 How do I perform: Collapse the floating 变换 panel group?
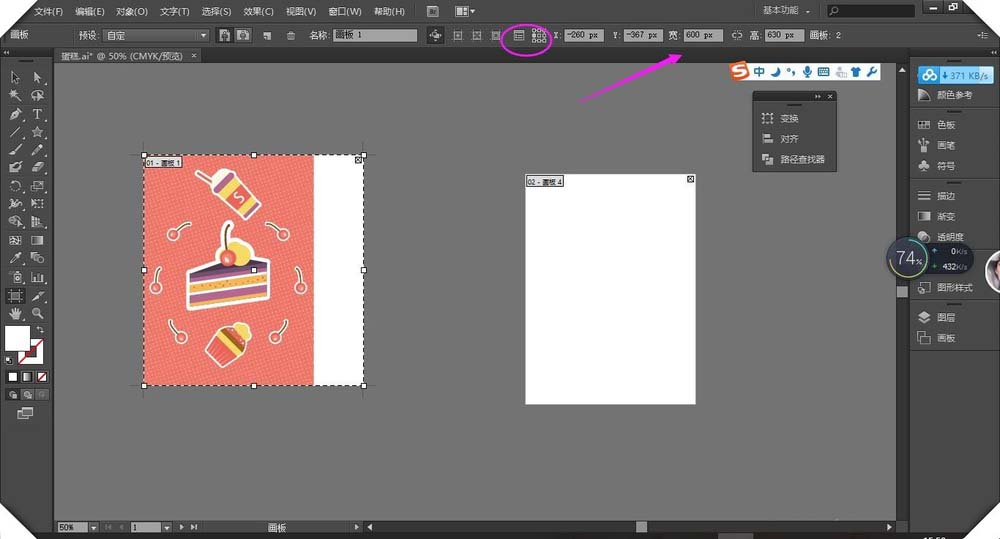pyautogui.click(x=818, y=96)
